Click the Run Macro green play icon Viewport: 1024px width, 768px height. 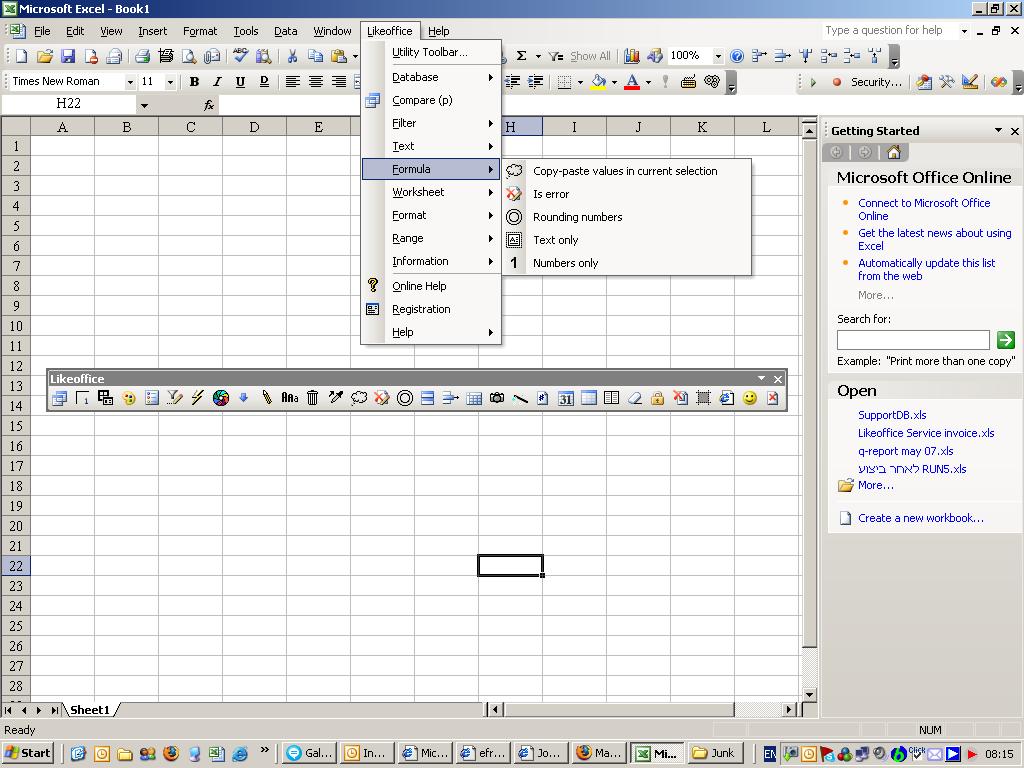813,82
